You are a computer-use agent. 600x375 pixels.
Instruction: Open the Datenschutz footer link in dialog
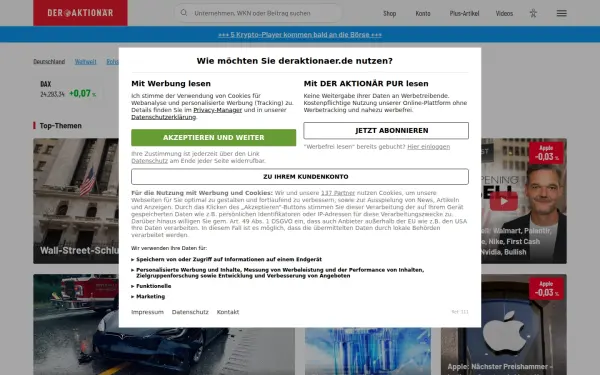(190, 312)
